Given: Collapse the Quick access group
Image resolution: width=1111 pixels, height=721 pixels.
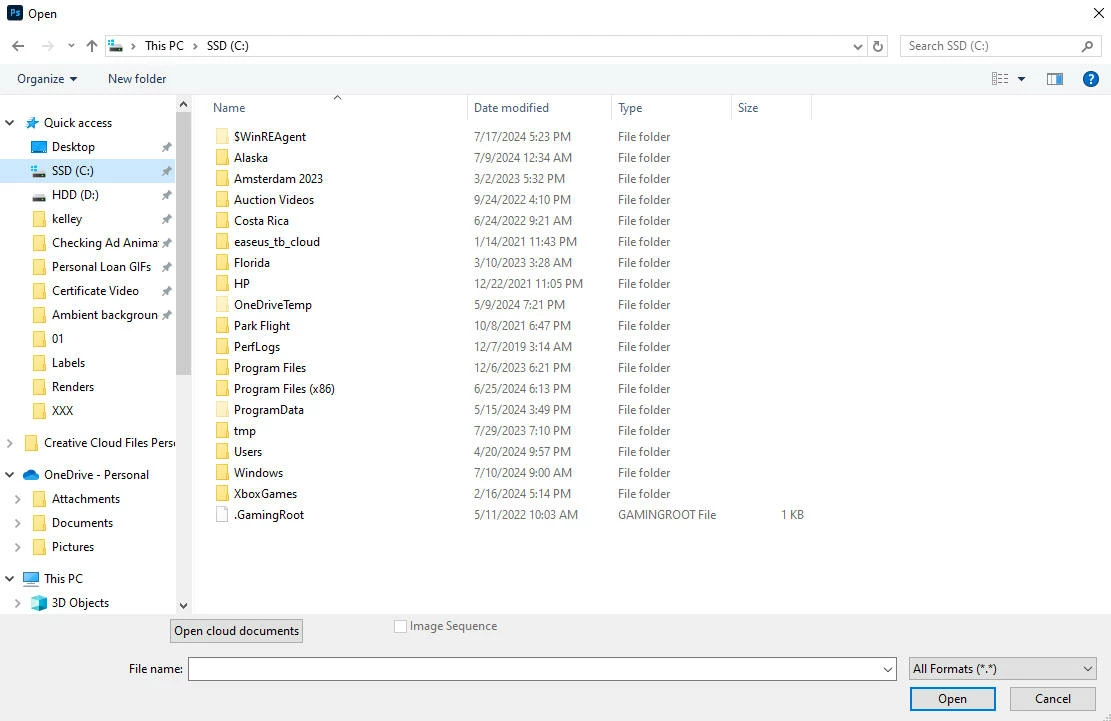Looking at the screenshot, I should [x=10, y=123].
